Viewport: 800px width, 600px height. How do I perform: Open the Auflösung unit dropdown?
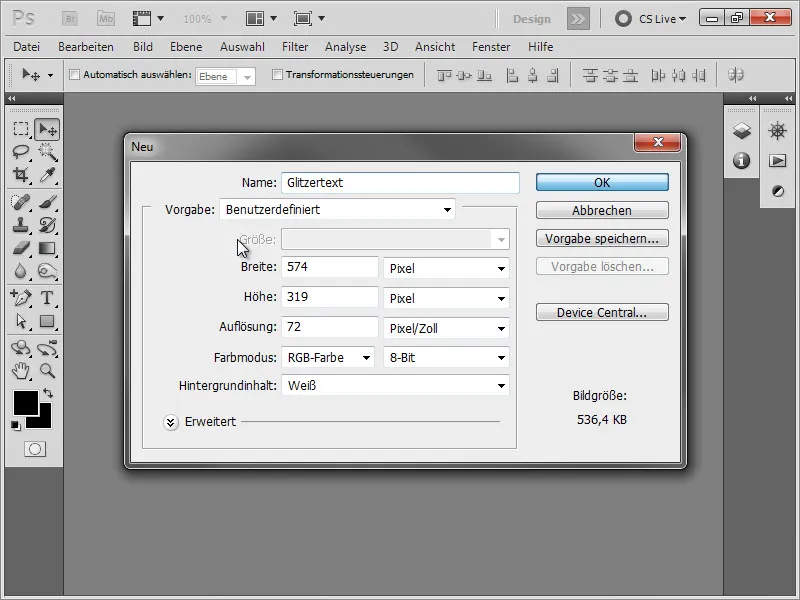[446, 328]
